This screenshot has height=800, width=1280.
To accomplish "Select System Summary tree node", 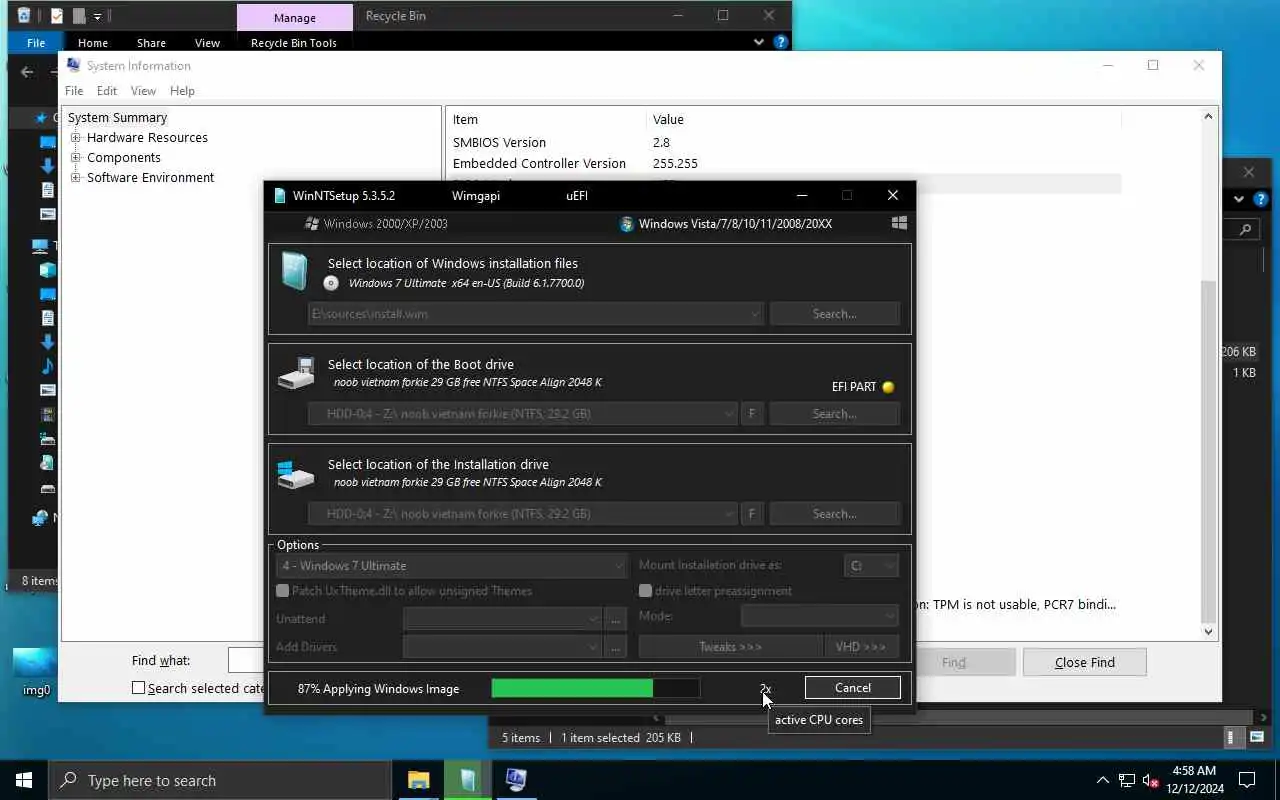I will tap(117, 118).
